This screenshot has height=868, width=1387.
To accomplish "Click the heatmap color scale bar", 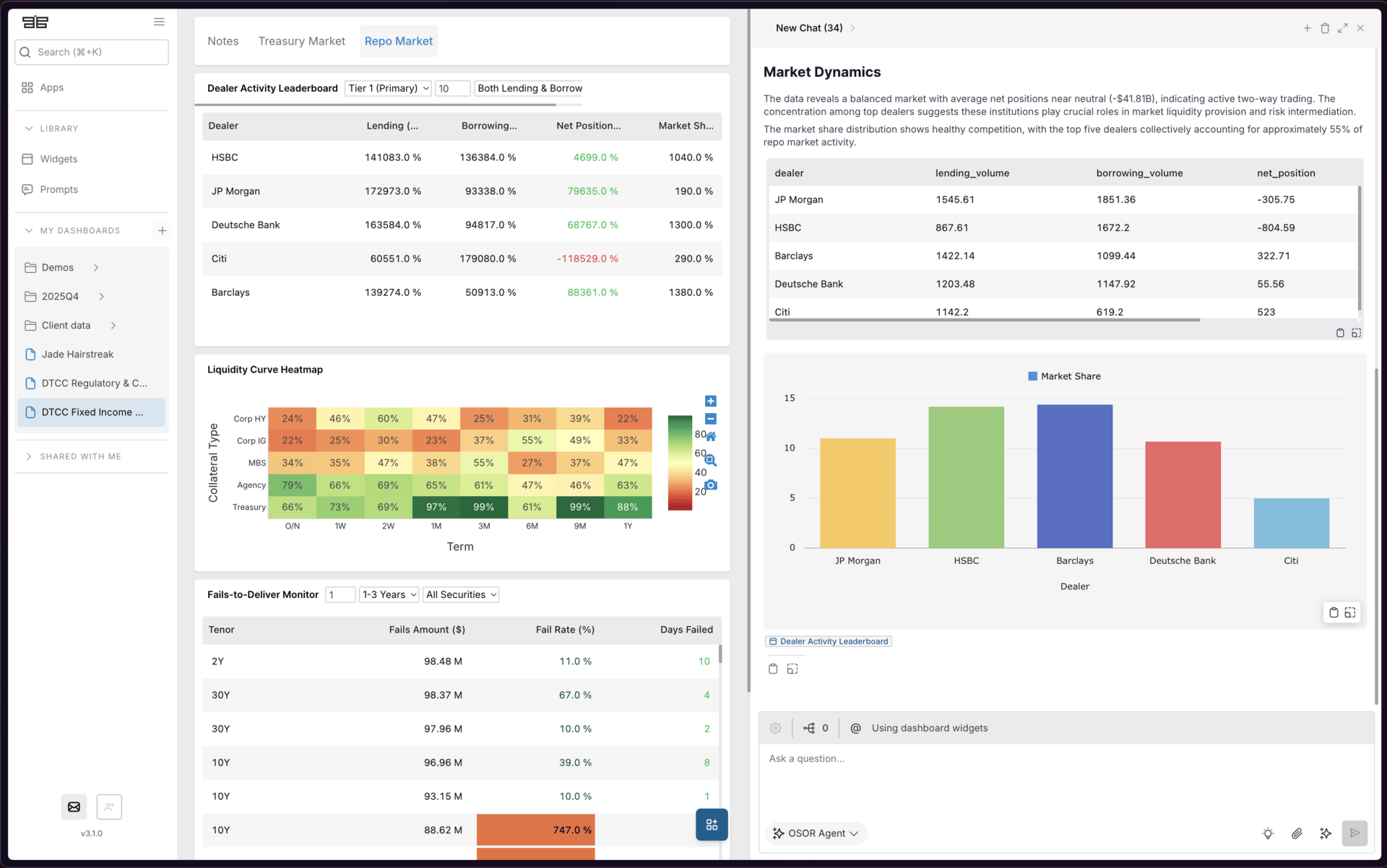I will [x=680, y=462].
